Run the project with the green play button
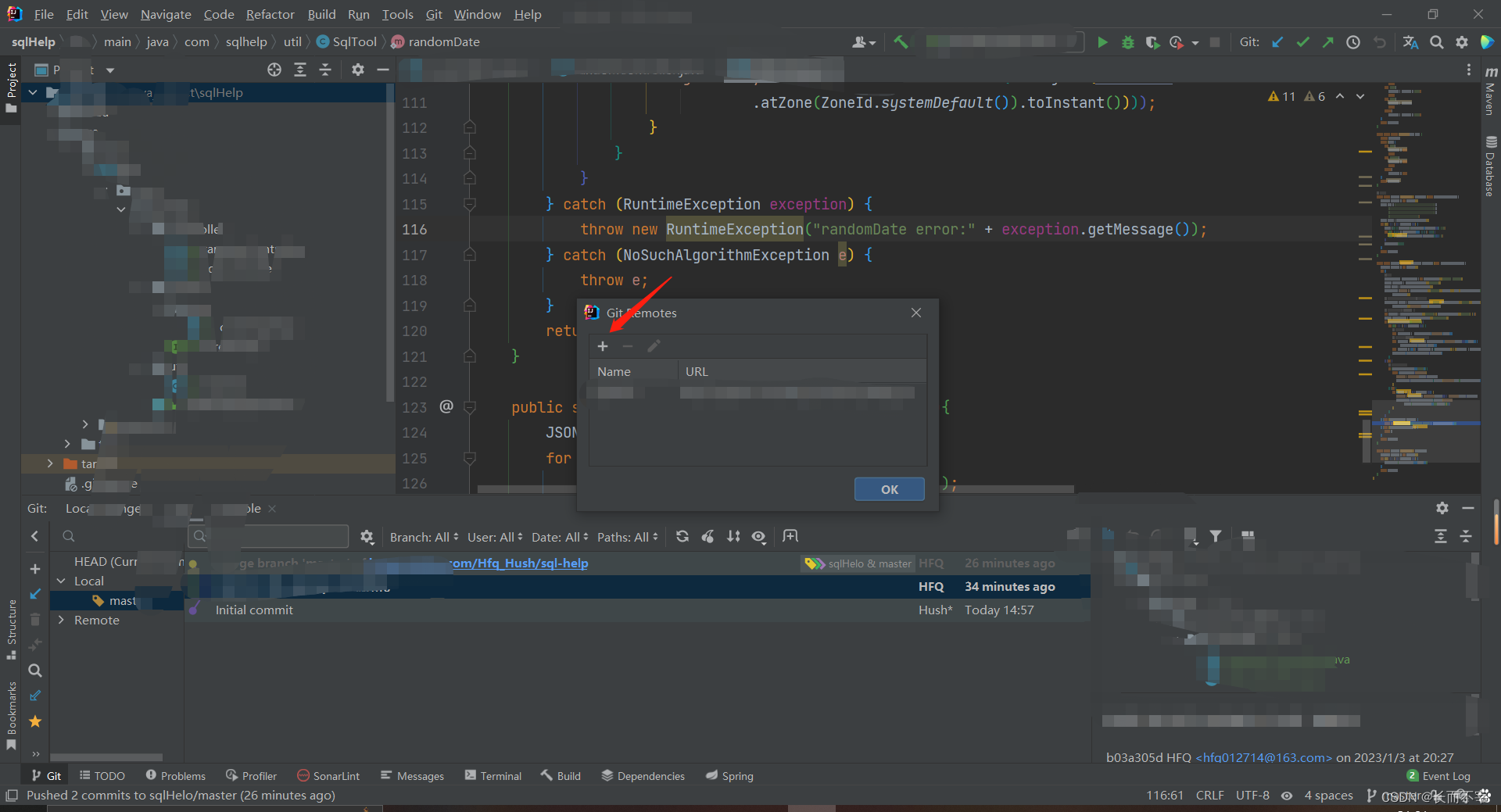The width and height of the screenshot is (1501, 812). 1102,42
